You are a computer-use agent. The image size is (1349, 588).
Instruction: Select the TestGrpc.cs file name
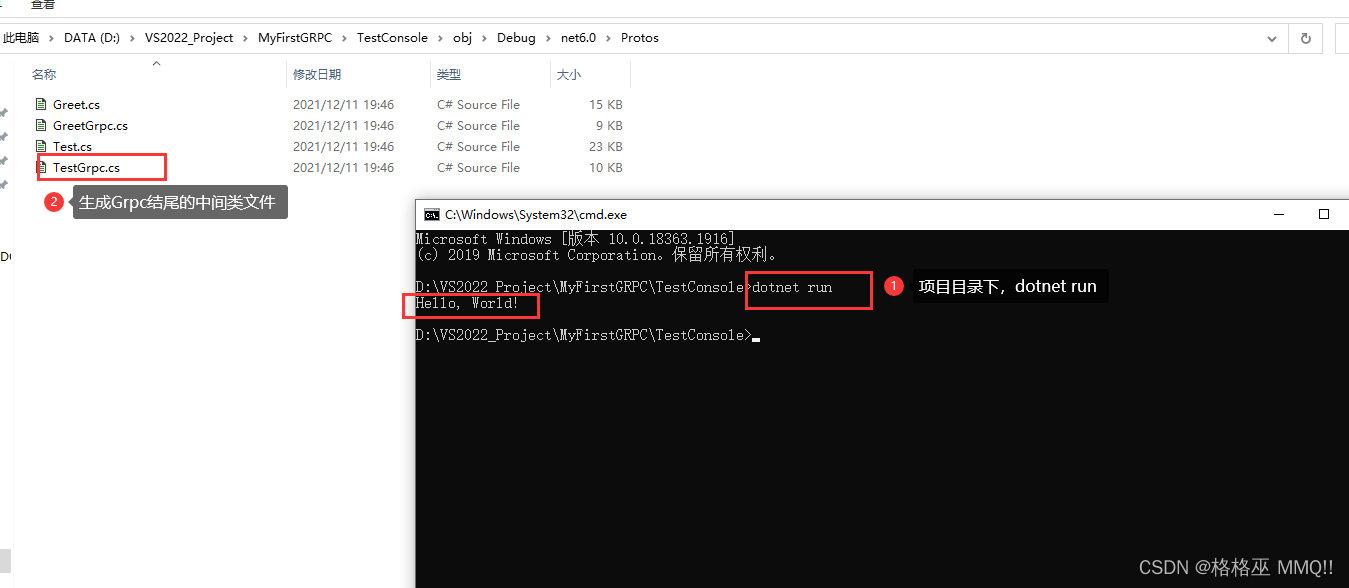pyautogui.click(x=86, y=167)
